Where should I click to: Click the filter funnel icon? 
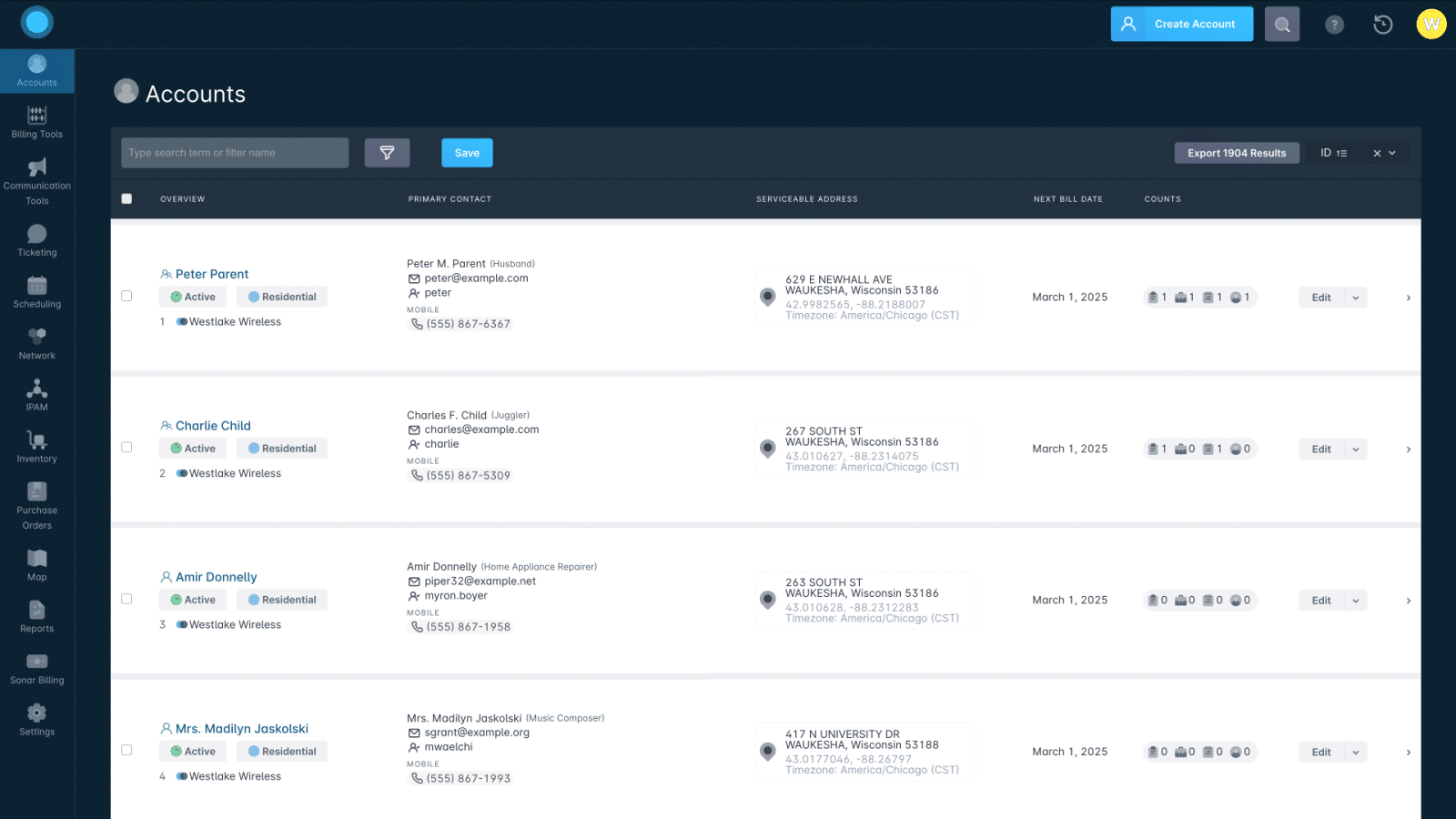pos(388,152)
